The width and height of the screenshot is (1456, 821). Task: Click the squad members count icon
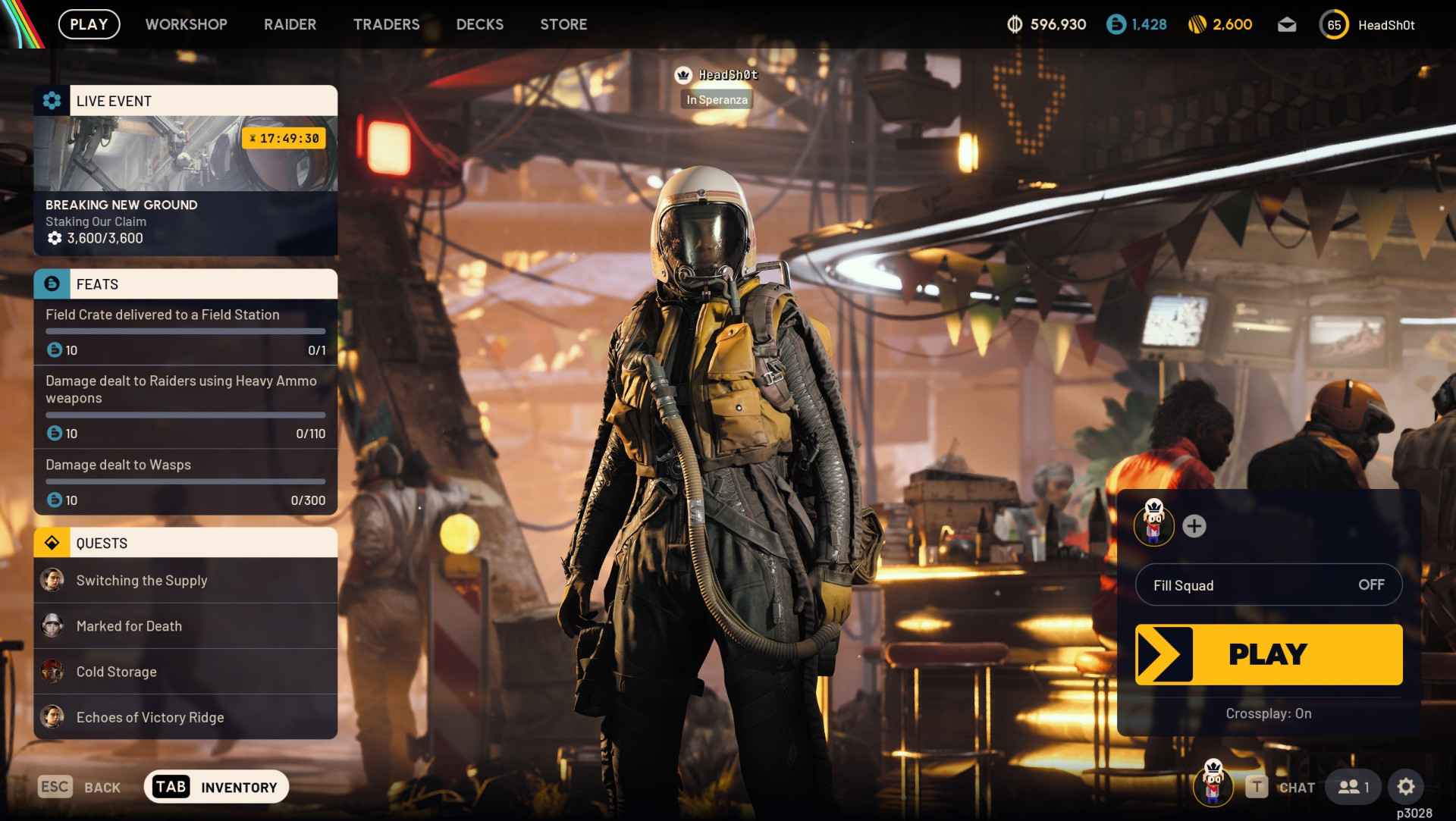(1353, 787)
